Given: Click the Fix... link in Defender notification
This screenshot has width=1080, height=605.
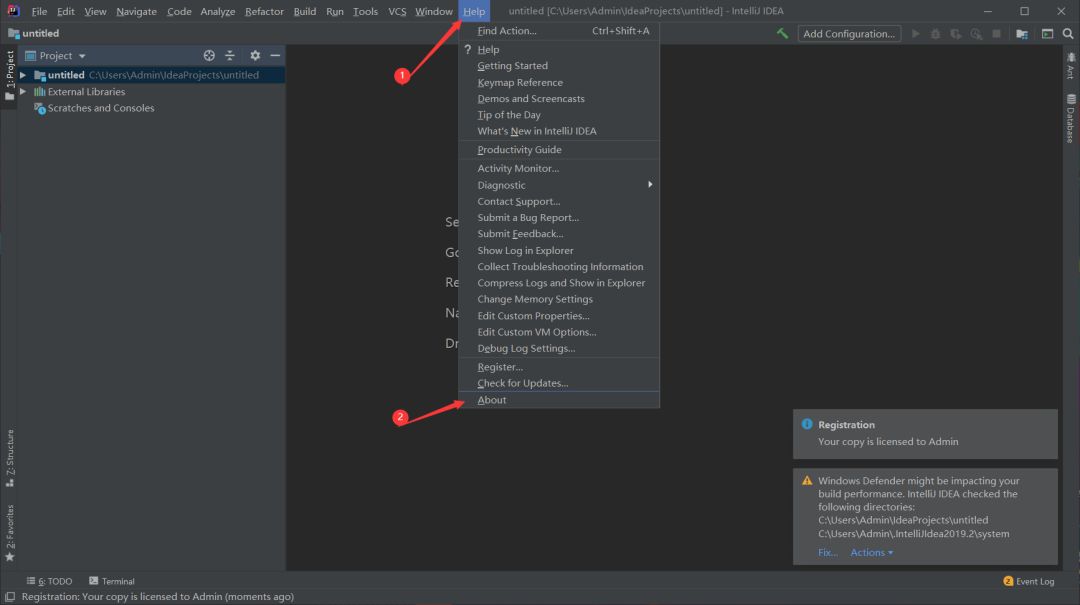Looking at the screenshot, I should pyautogui.click(x=828, y=552).
